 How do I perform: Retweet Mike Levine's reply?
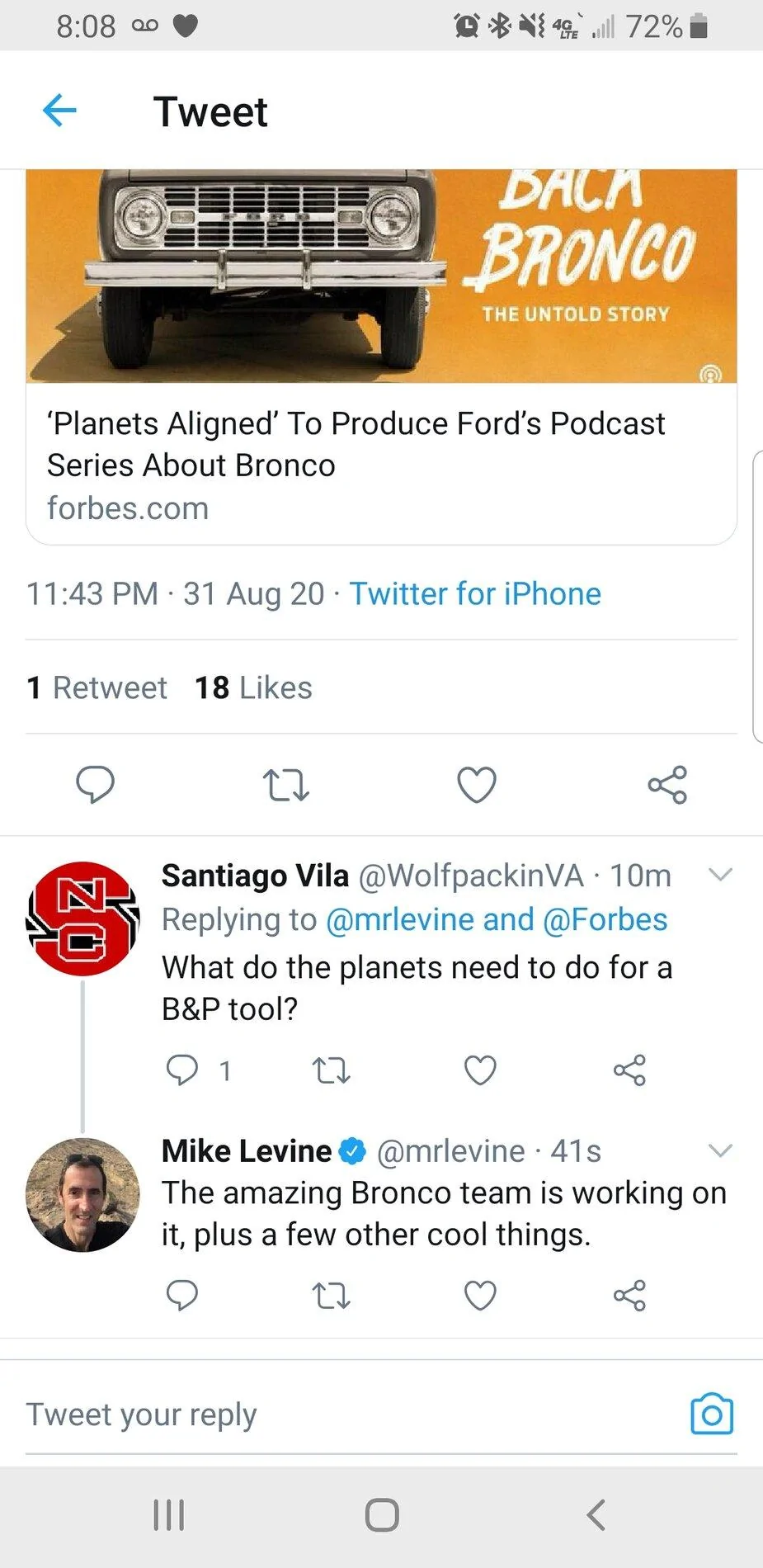332,1296
